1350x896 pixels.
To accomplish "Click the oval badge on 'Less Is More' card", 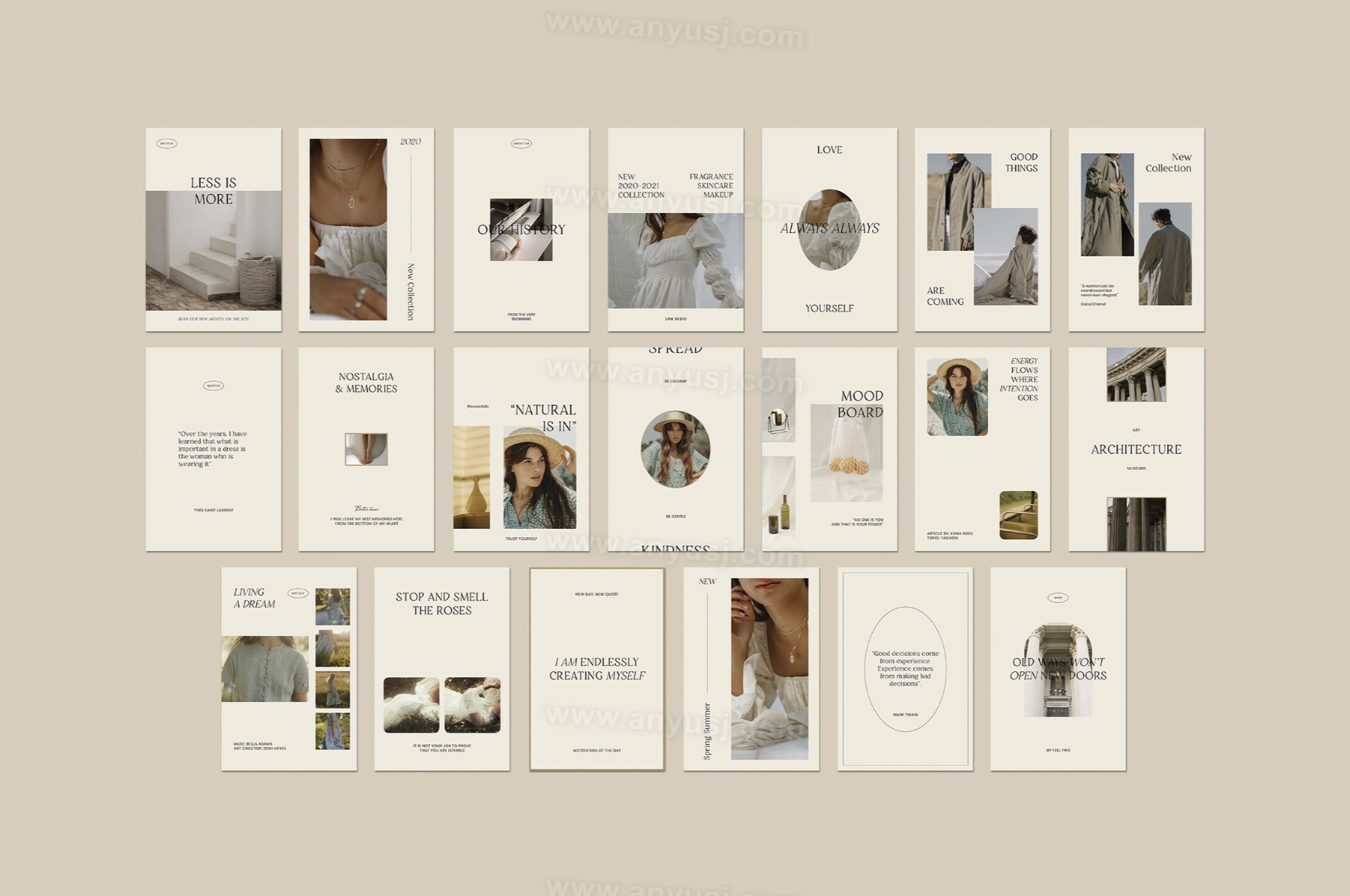I will (x=167, y=143).
